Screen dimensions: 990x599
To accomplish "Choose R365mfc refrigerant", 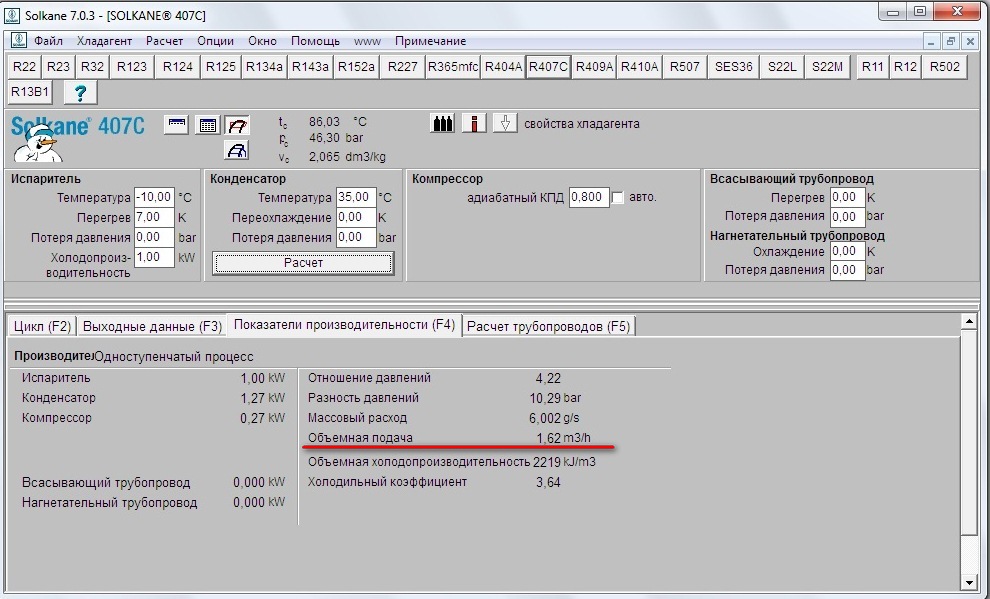I will pos(453,67).
